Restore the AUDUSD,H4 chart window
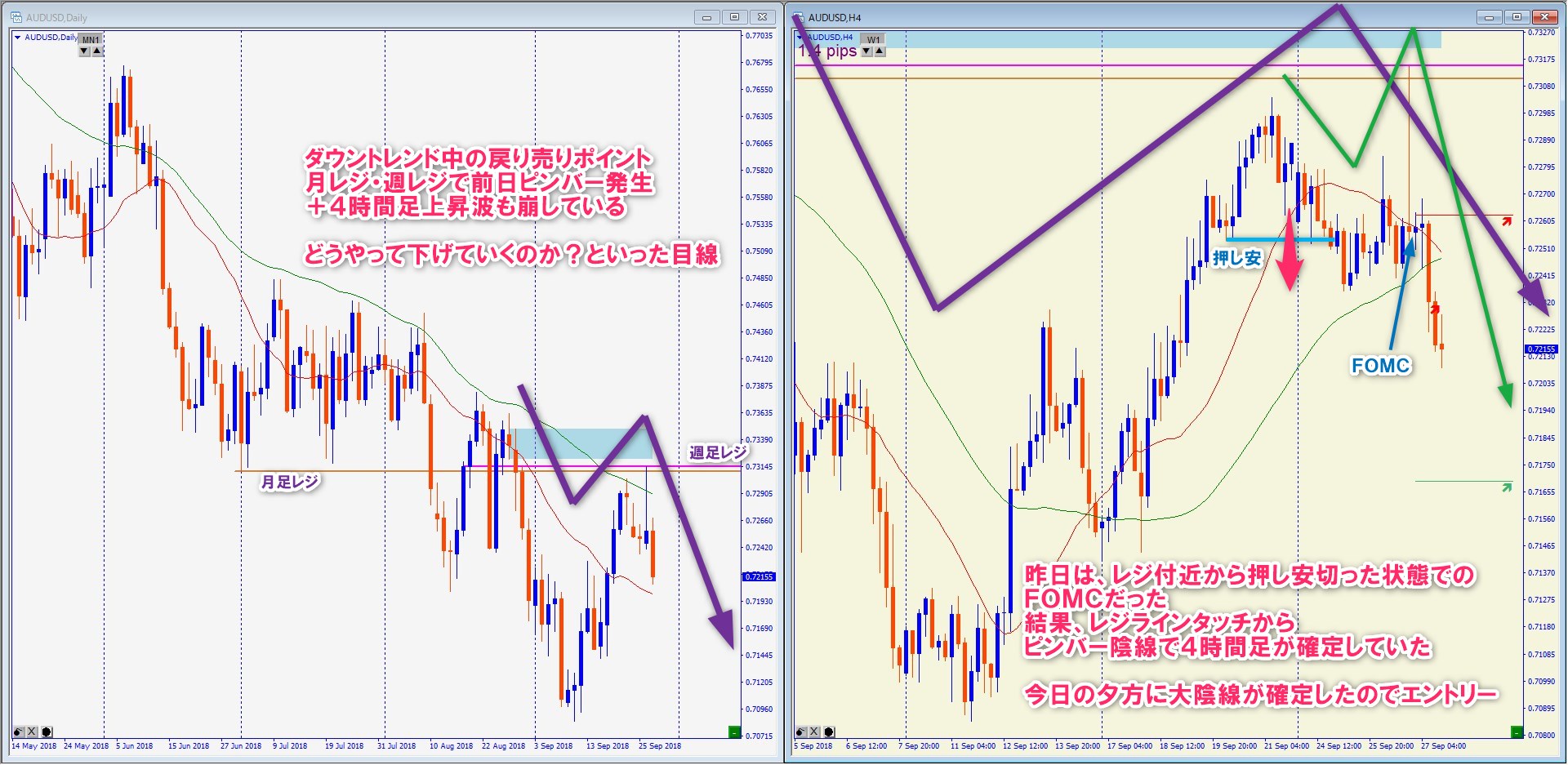 click(1517, 17)
